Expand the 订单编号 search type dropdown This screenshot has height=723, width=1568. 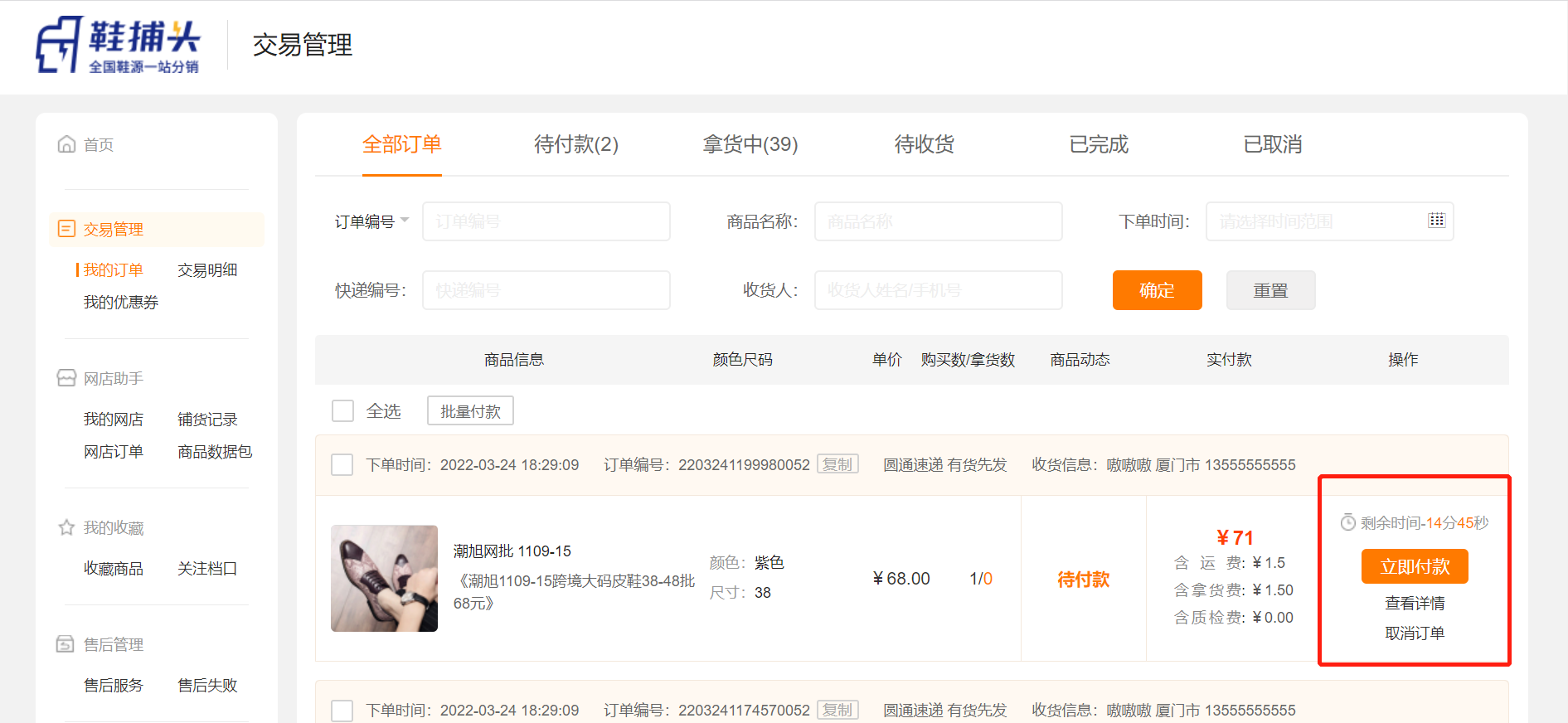(371, 221)
